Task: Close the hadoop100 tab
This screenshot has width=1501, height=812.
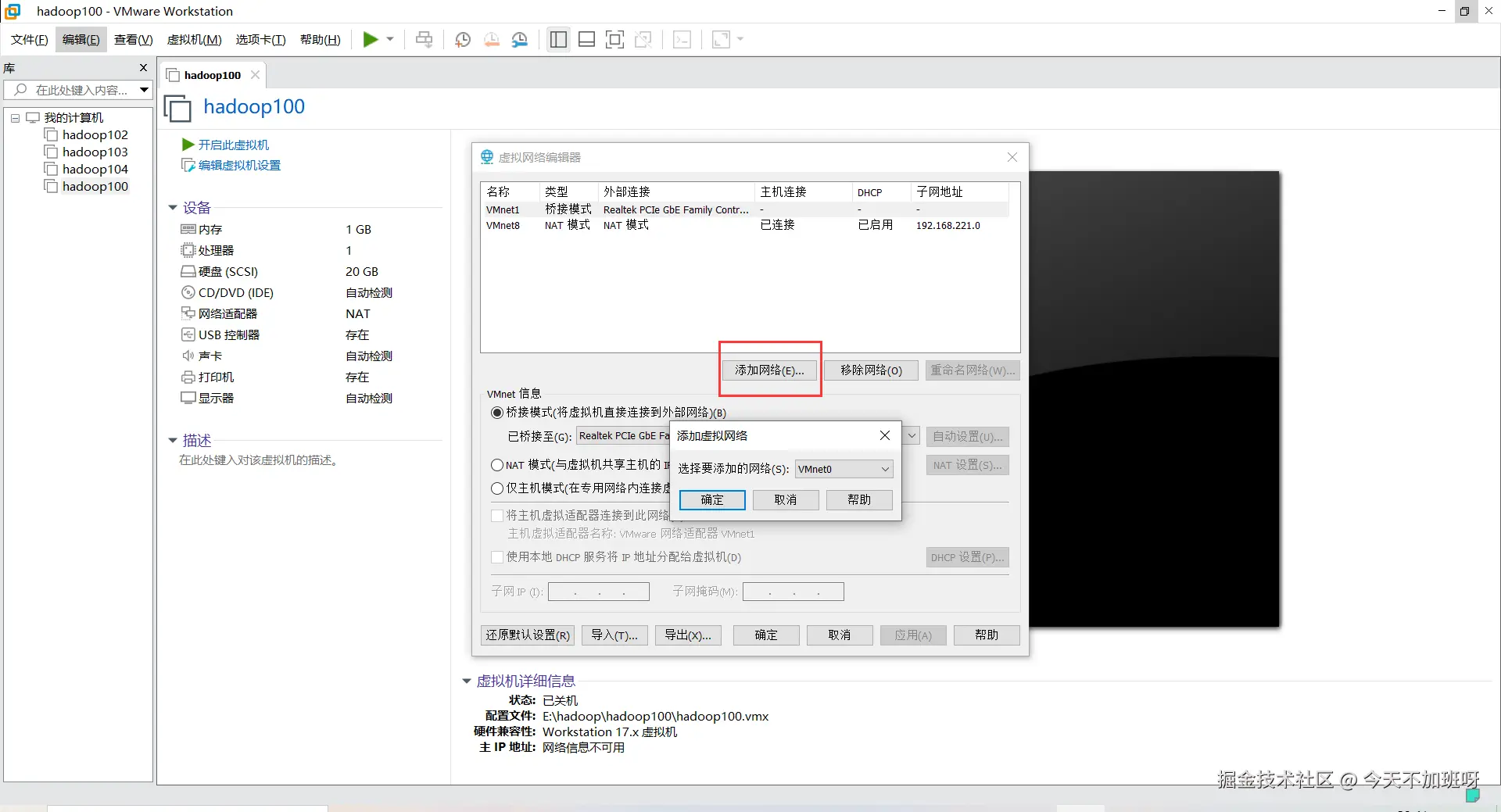Action: (255, 75)
